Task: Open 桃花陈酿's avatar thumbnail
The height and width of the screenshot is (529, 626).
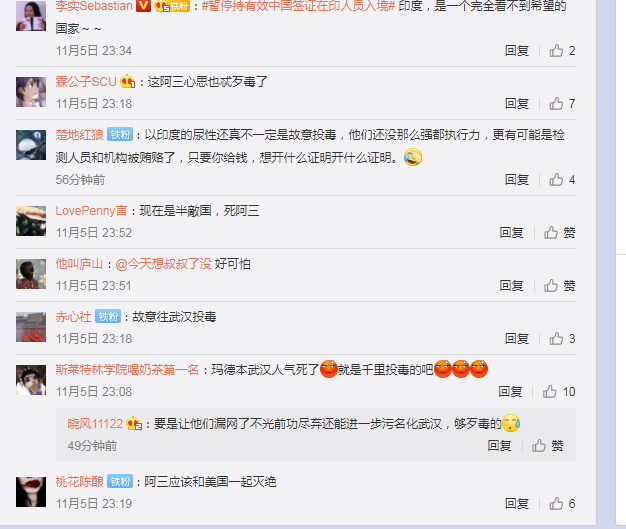Action: coord(31,492)
